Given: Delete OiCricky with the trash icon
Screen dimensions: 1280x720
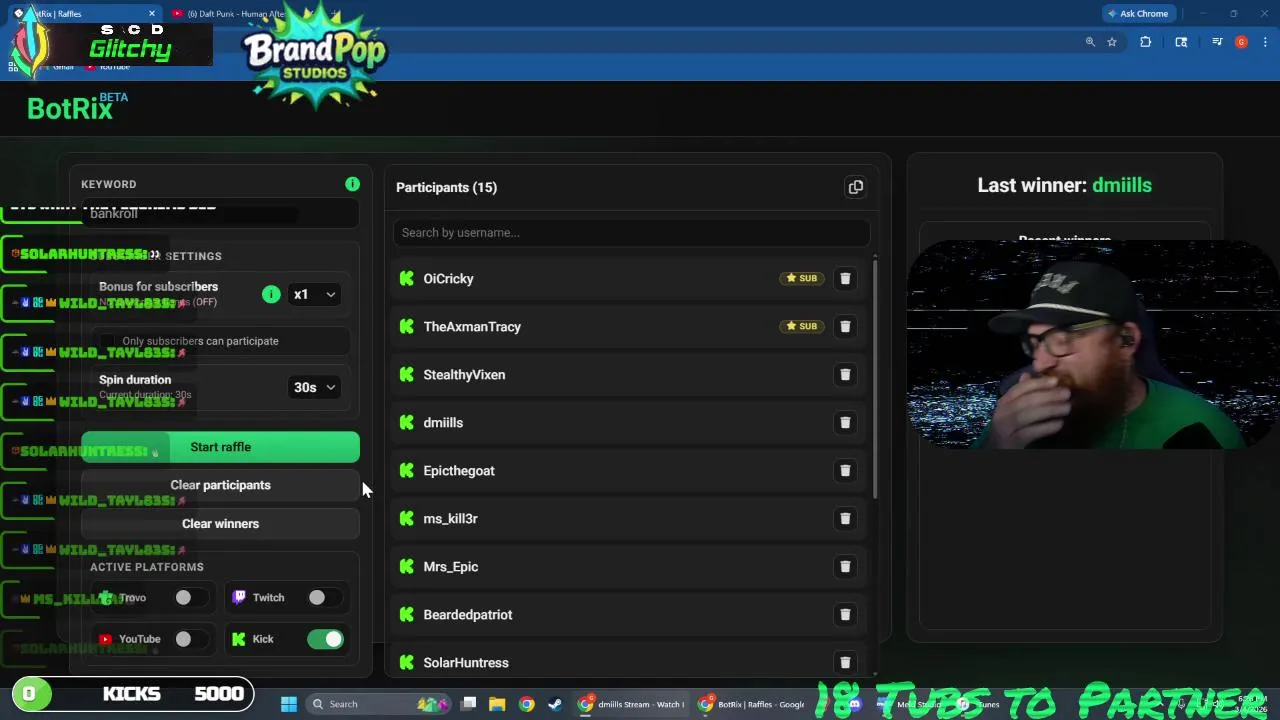Looking at the screenshot, I should (845, 279).
